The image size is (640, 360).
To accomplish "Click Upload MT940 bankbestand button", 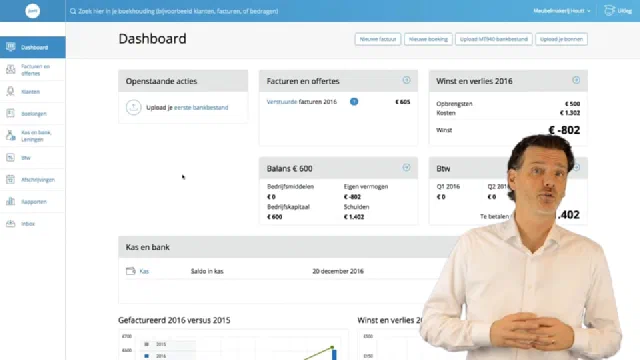I will (x=493, y=39).
